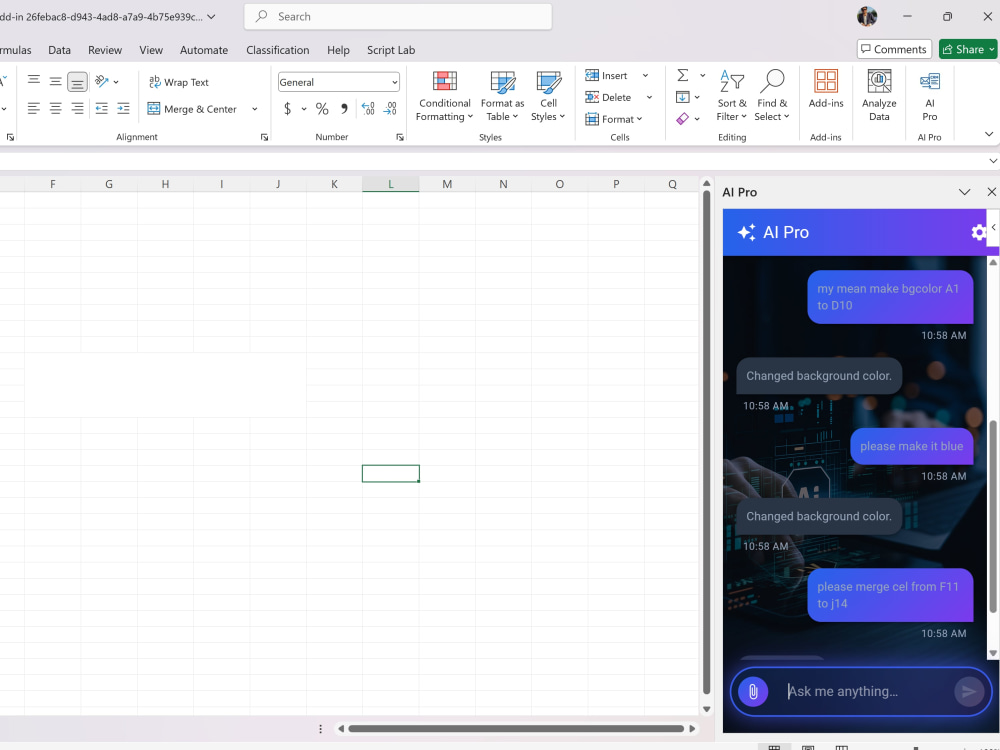Switch to the View tab
The image size is (1000, 750).
[151, 50]
